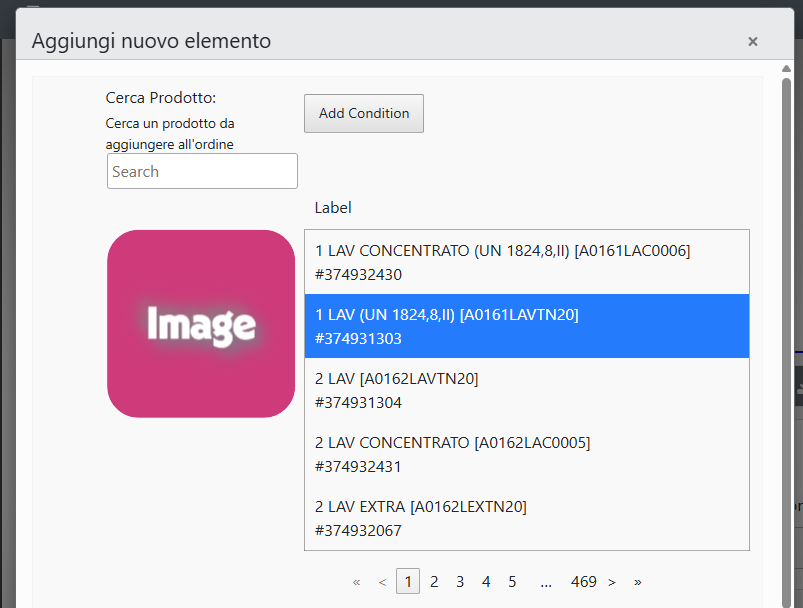Go to last page with » arrow
This screenshot has height=608, width=803.
pyautogui.click(x=638, y=582)
